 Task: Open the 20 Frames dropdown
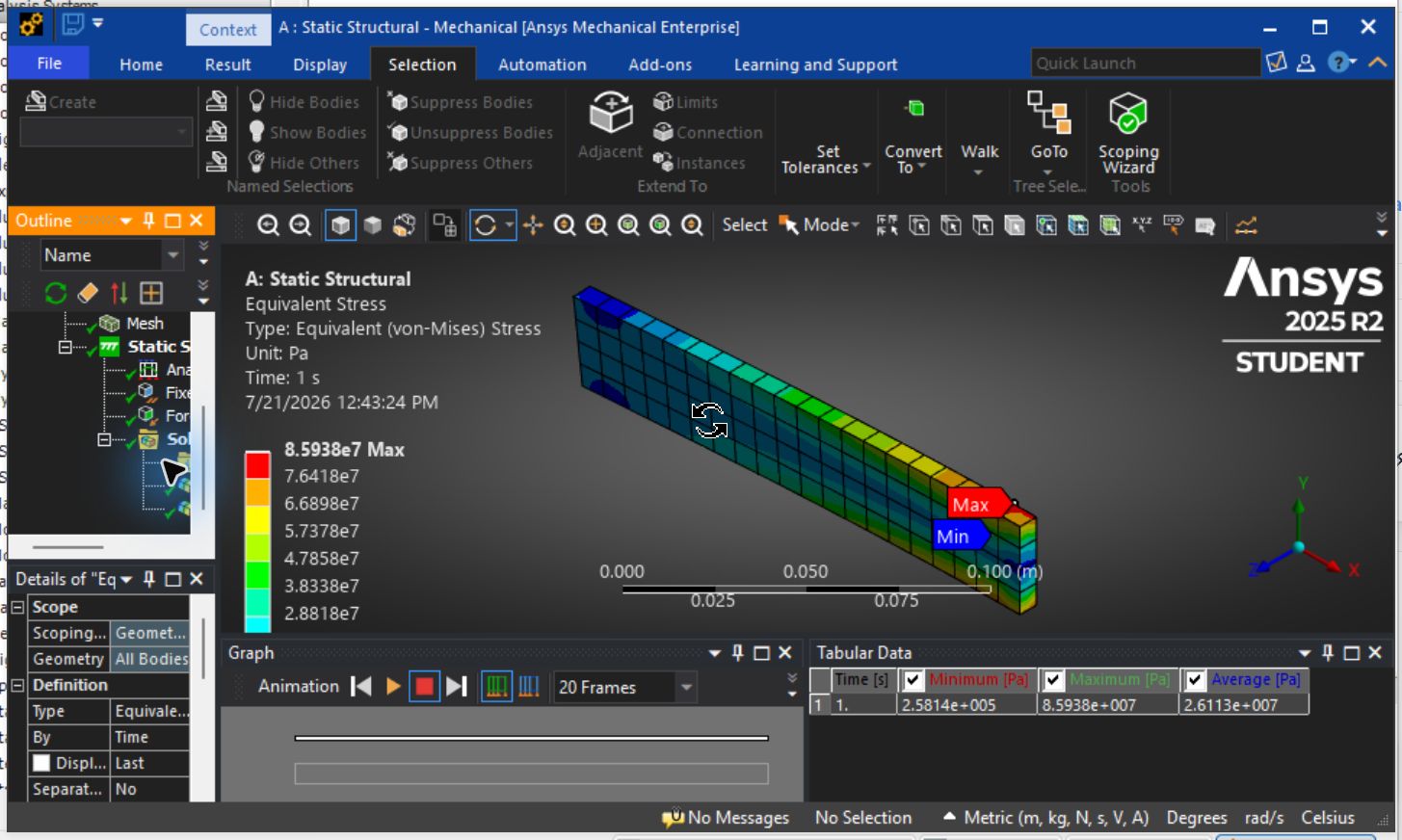click(686, 688)
